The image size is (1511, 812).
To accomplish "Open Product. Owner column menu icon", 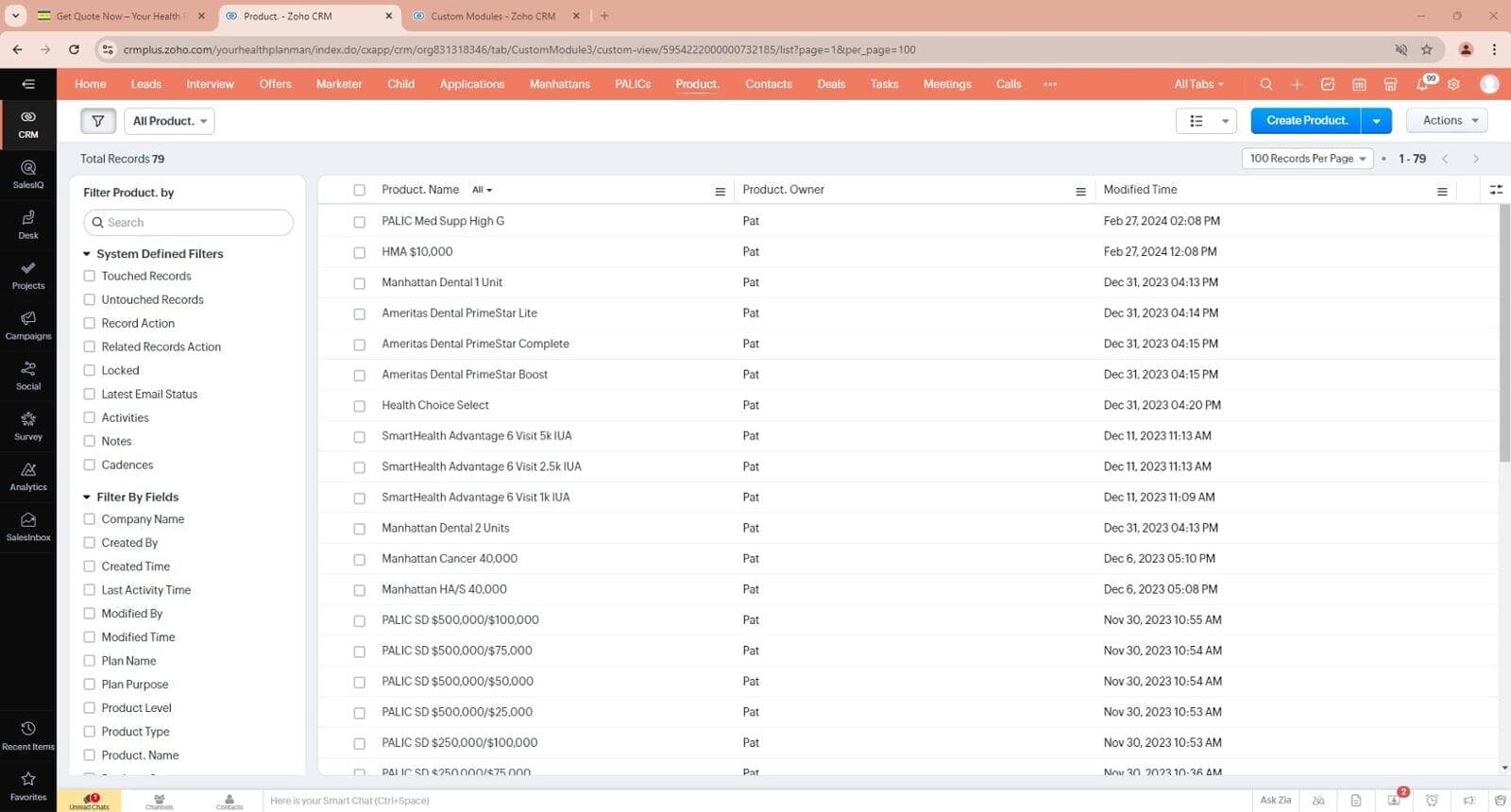I will click(1080, 192).
